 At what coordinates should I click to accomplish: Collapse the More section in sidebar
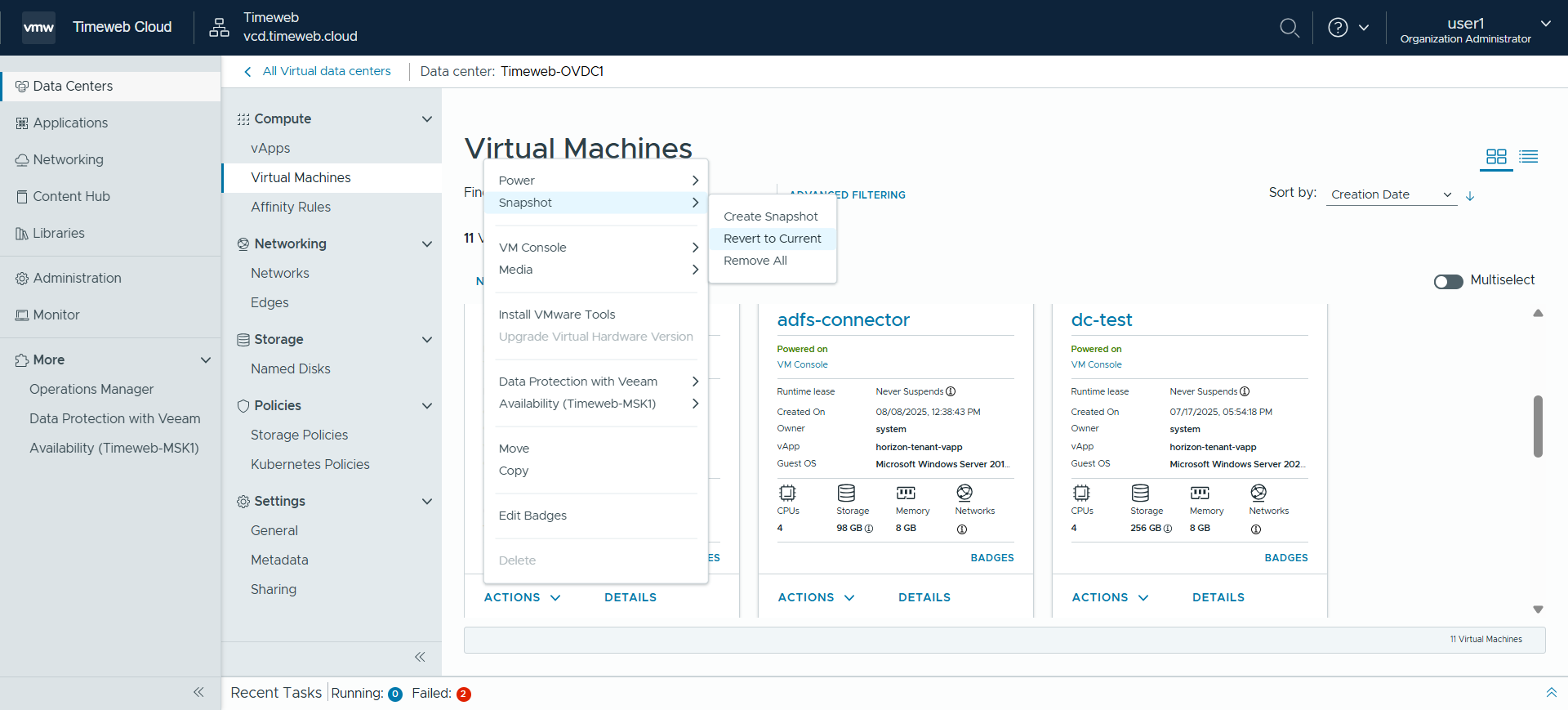click(206, 360)
